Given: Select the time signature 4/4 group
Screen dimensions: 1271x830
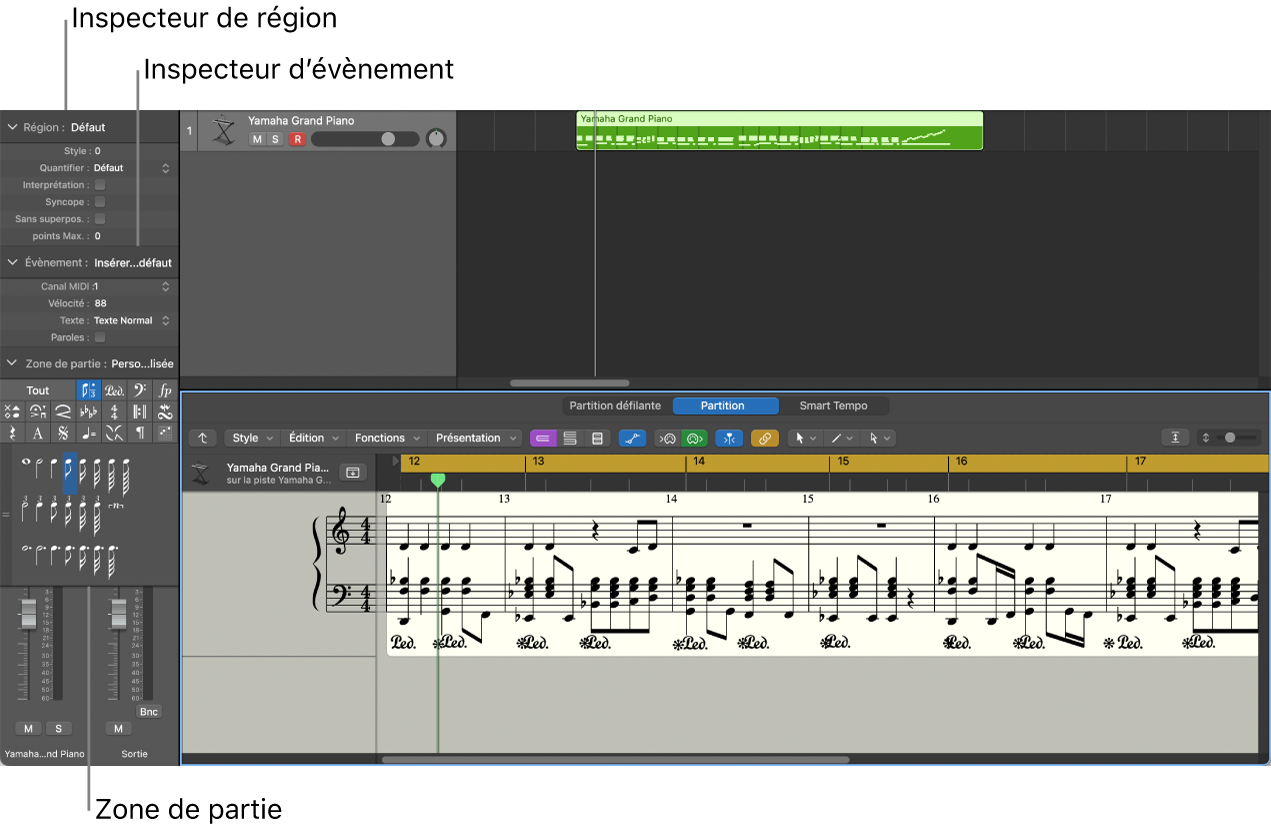Looking at the screenshot, I should tap(114, 411).
